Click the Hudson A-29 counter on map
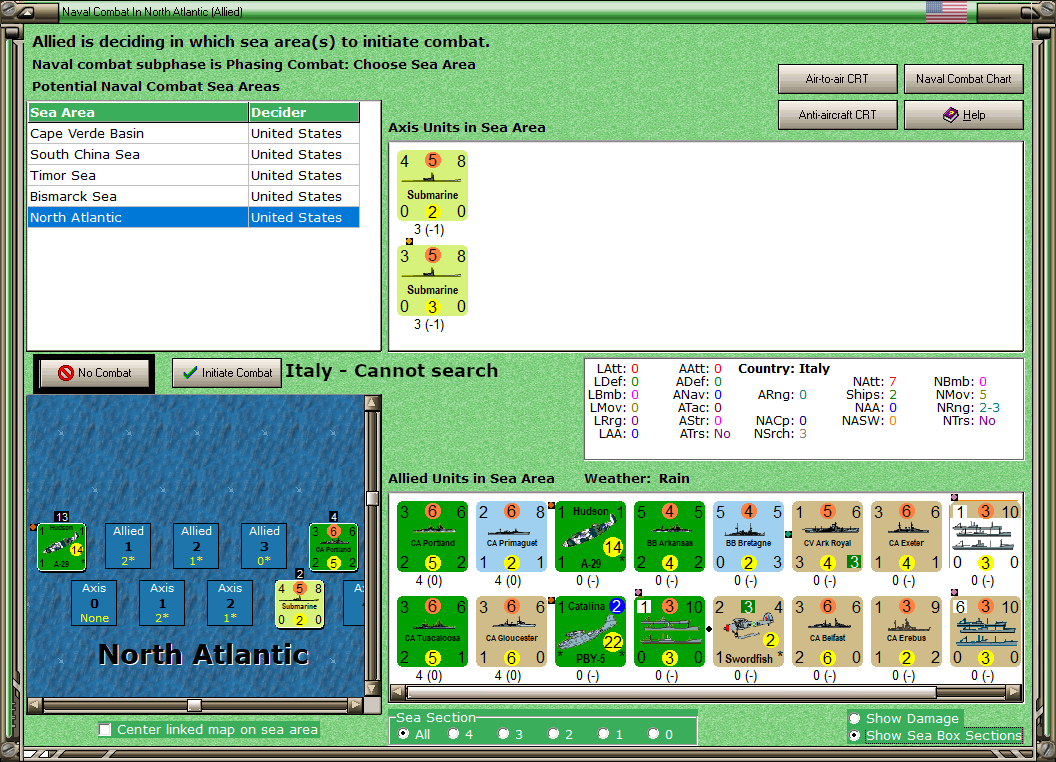The width and height of the screenshot is (1056, 762). click(x=61, y=547)
